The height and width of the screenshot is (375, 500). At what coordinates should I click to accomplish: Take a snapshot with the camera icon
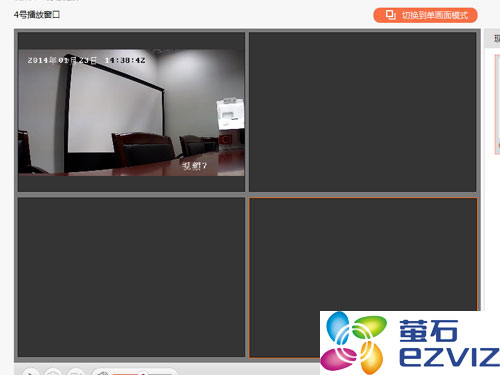pyautogui.click(x=53, y=372)
